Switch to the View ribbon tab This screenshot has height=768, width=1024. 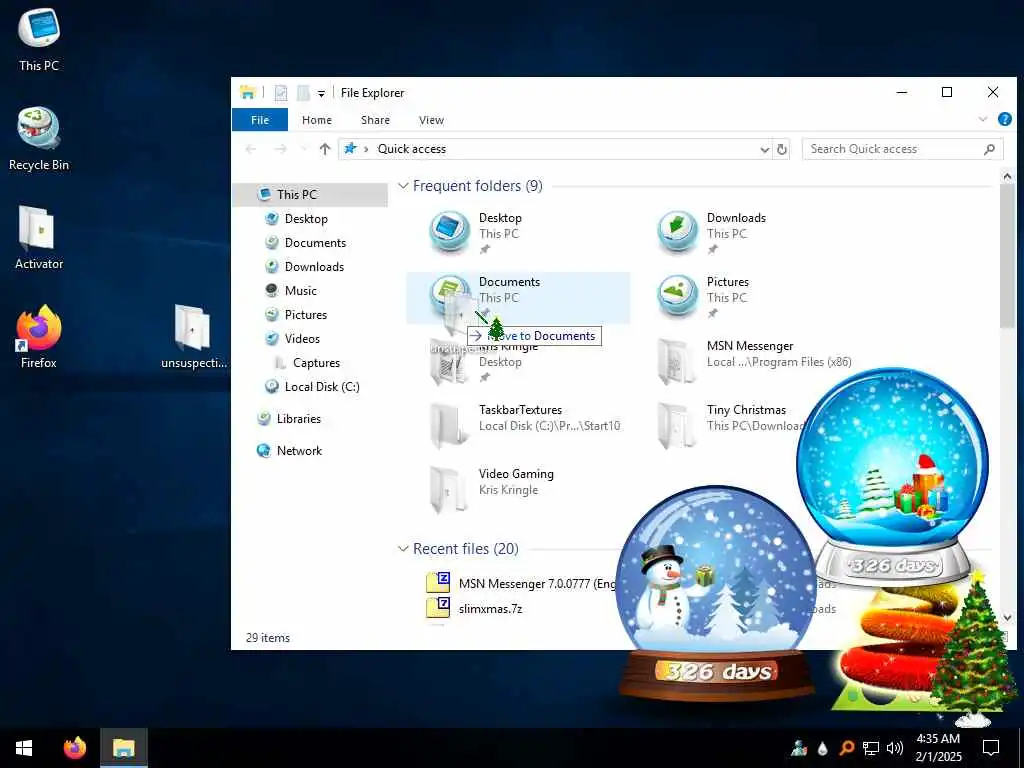pyautogui.click(x=431, y=120)
